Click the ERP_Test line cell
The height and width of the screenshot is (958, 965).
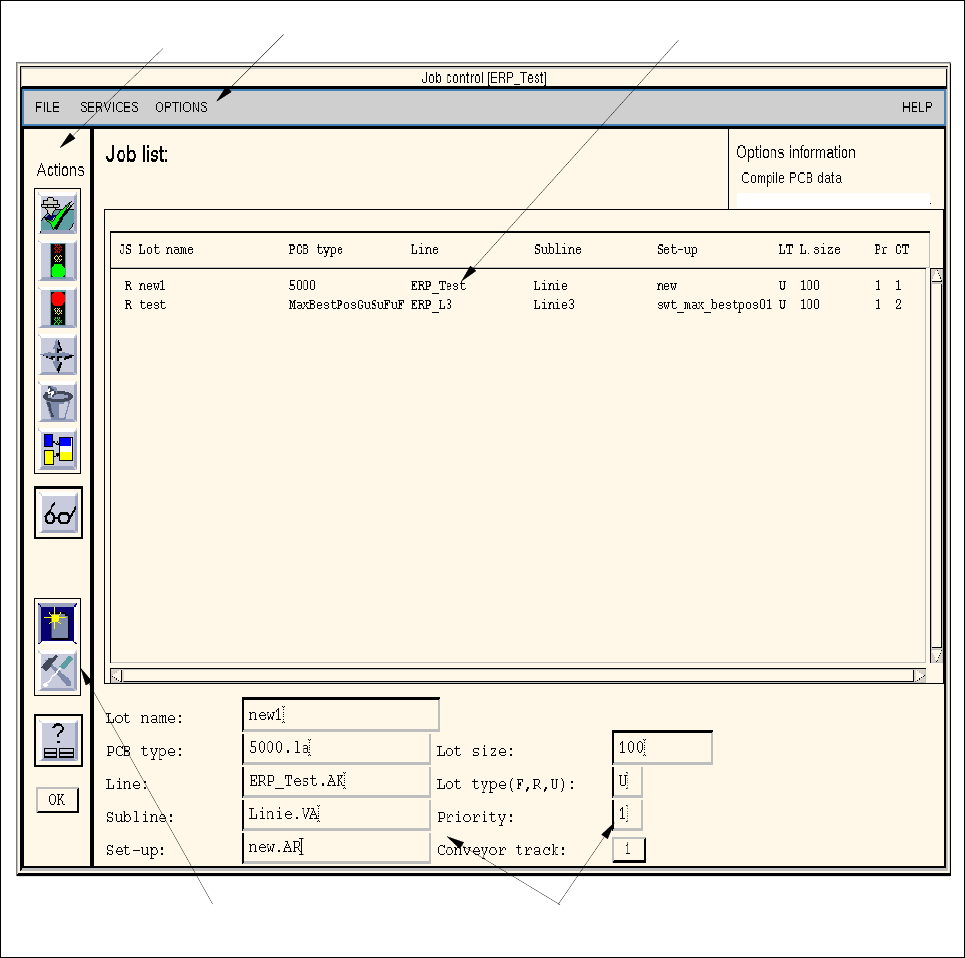(x=438, y=285)
